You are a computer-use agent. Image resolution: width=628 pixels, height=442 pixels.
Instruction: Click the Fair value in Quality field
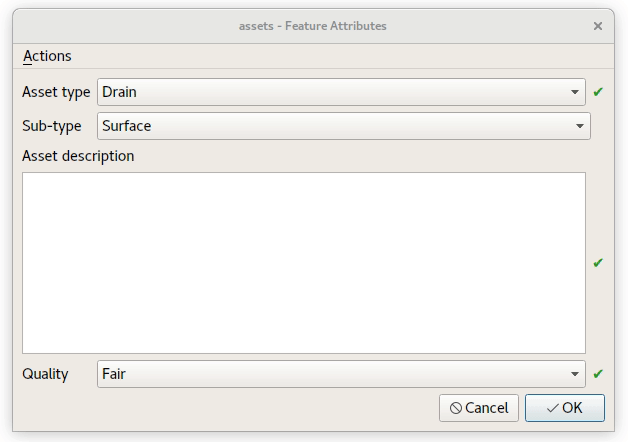click(114, 374)
